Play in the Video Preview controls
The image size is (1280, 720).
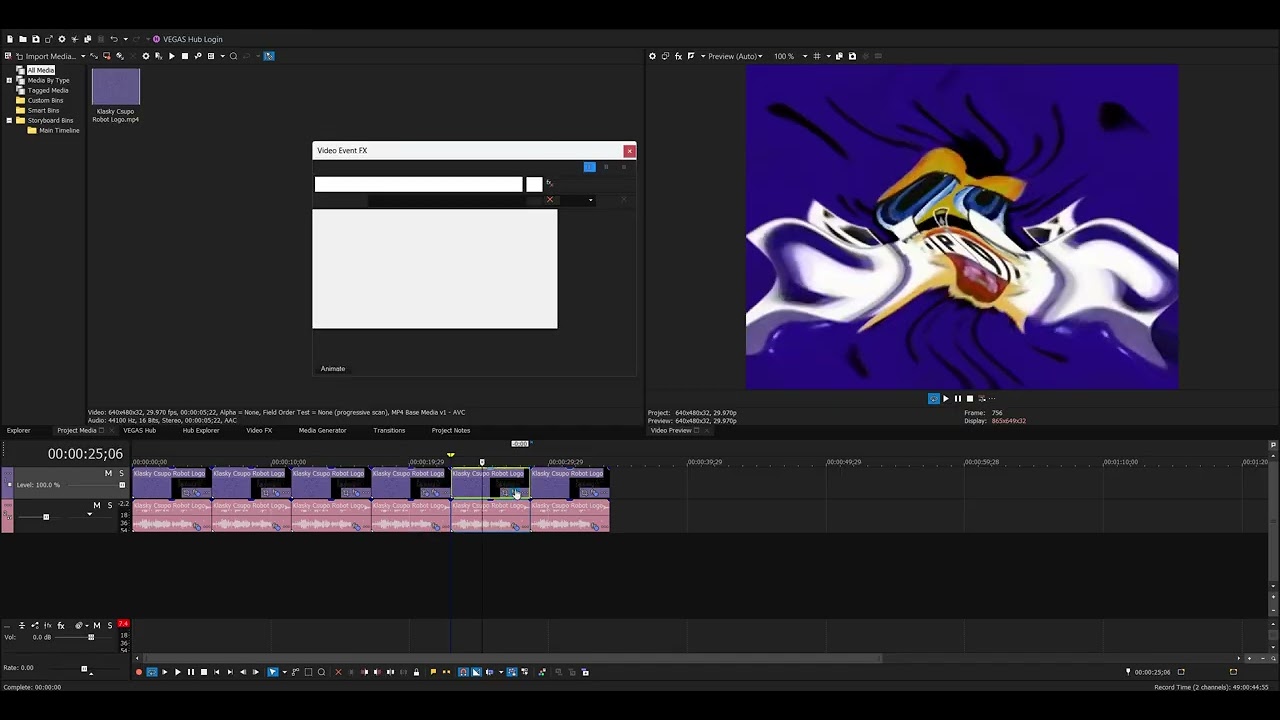tap(945, 398)
